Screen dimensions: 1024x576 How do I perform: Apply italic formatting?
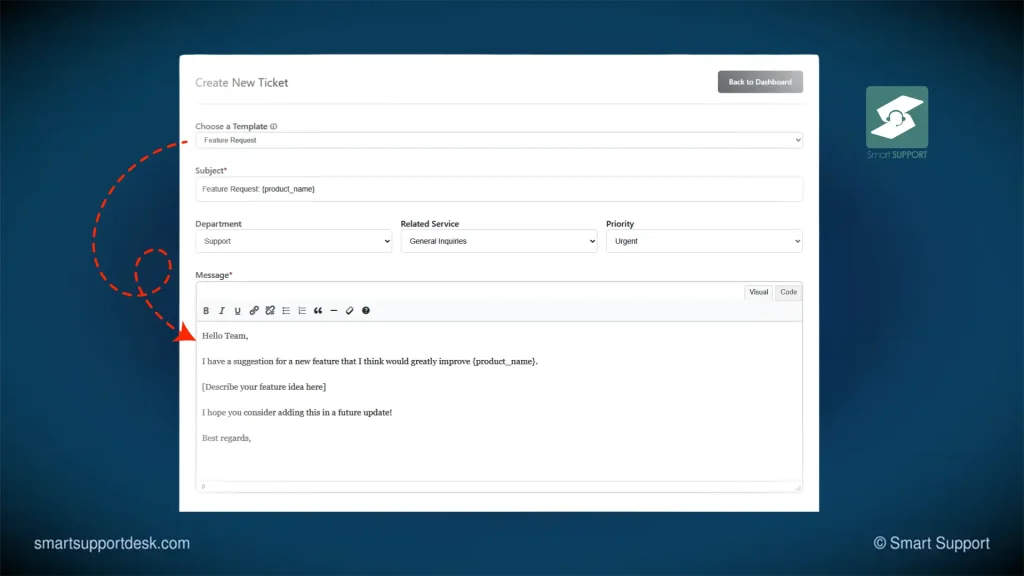pos(222,311)
